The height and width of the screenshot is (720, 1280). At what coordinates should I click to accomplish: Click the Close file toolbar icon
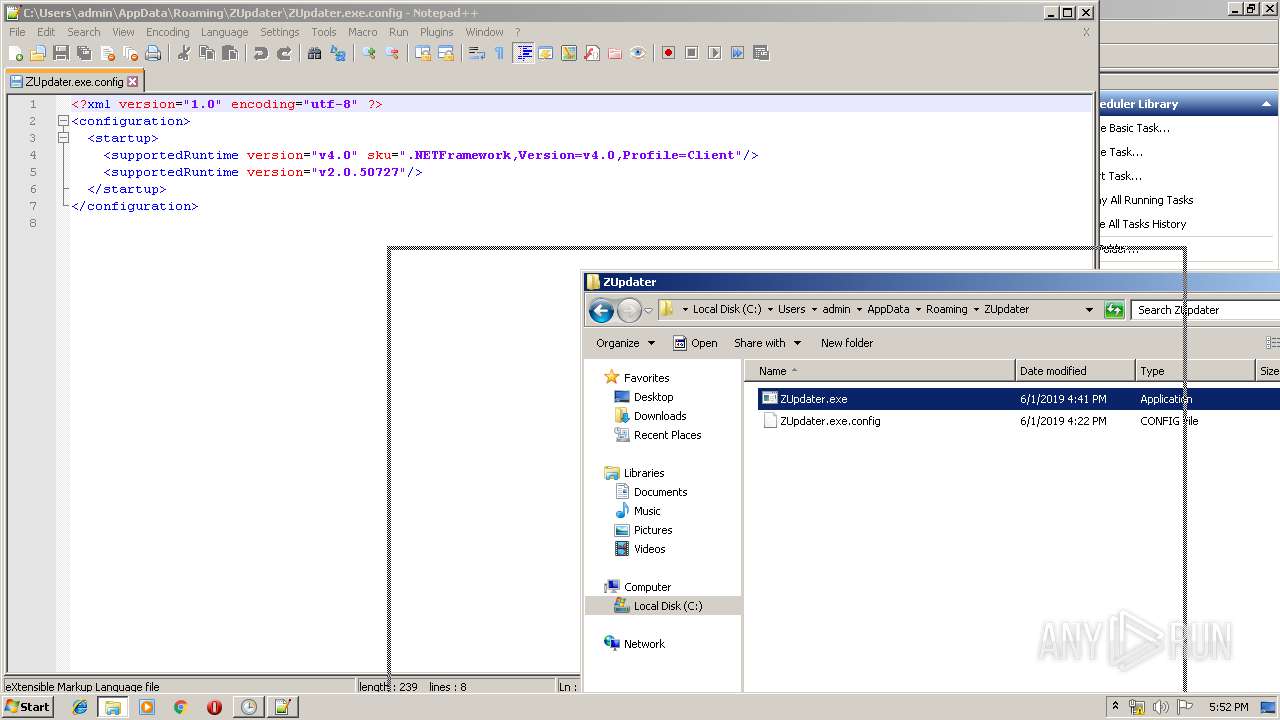click(107, 53)
